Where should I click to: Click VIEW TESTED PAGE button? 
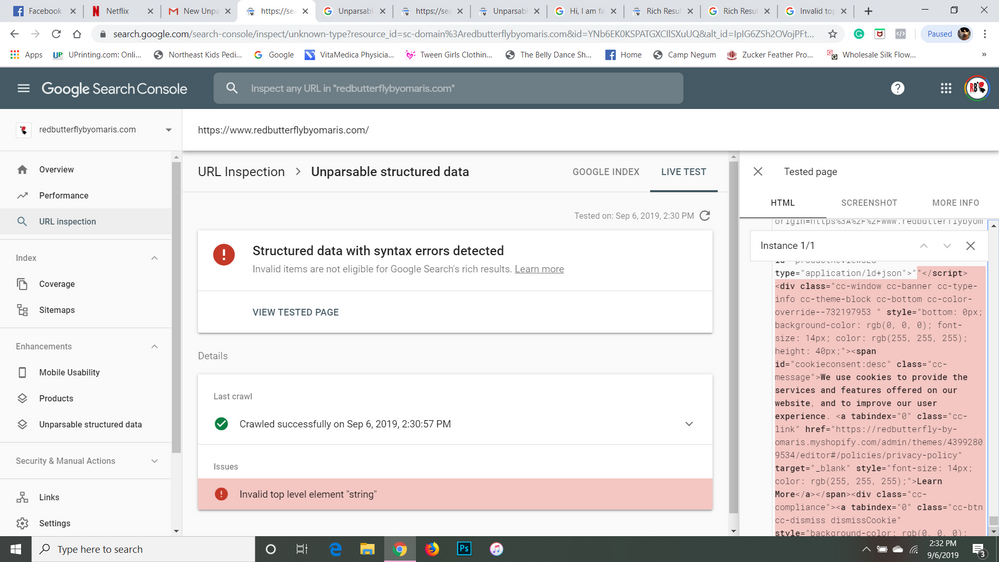tap(296, 312)
